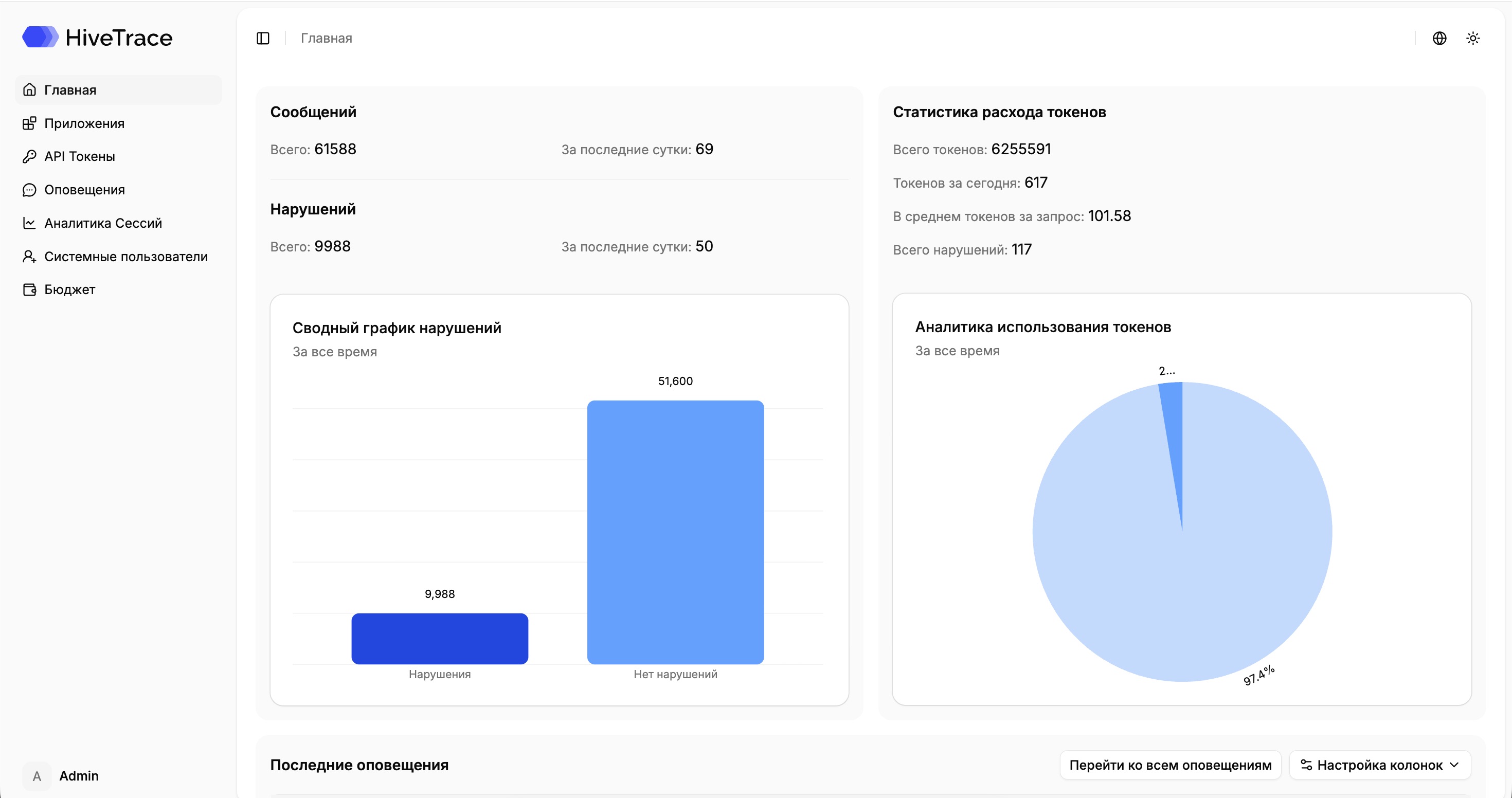Click the dark blue Нарушения bar
1512x798 pixels.
[x=440, y=639]
